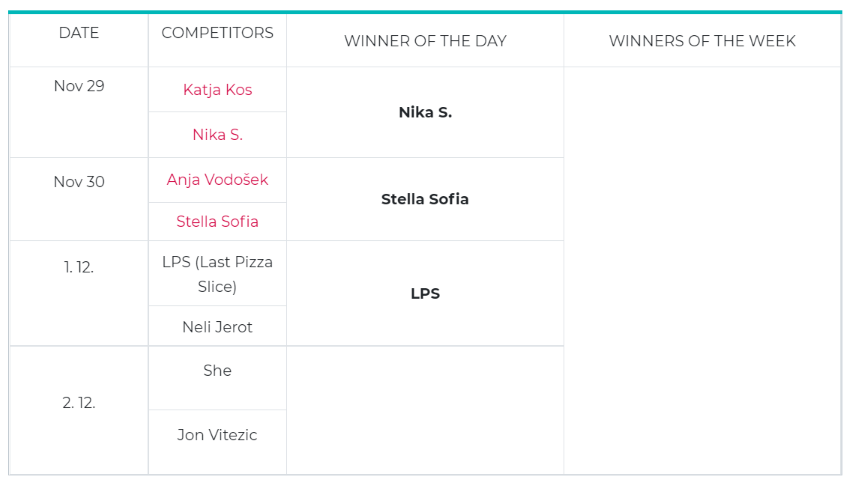This screenshot has height=486, width=850.
Task: Click the WINNER OF THE DAY header
Action: 425,41
